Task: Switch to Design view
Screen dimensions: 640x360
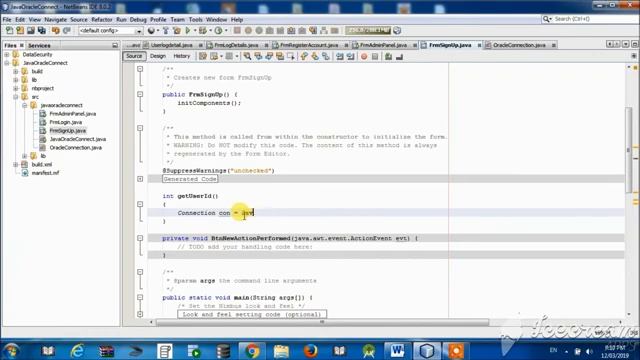Action: [158, 56]
